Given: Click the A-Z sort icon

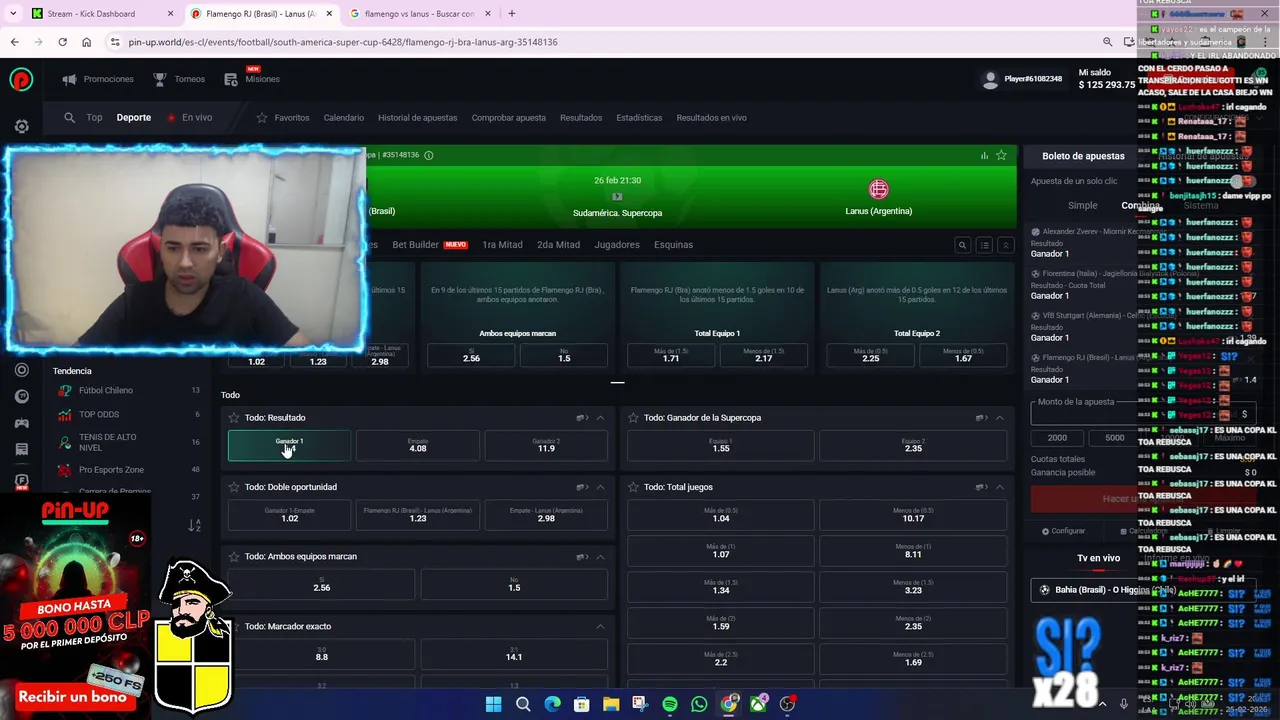Looking at the screenshot, I should point(194,525).
